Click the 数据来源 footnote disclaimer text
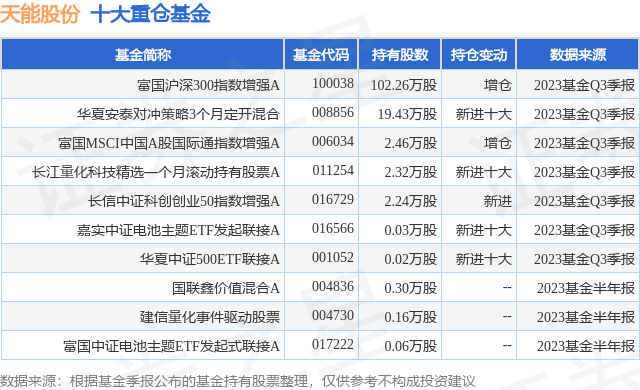 click(238, 381)
